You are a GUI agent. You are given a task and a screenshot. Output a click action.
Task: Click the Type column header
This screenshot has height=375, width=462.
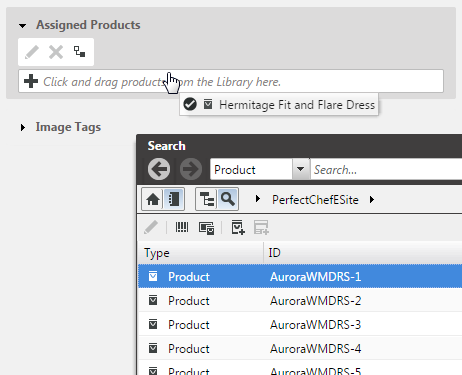pyautogui.click(x=201, y=253)
